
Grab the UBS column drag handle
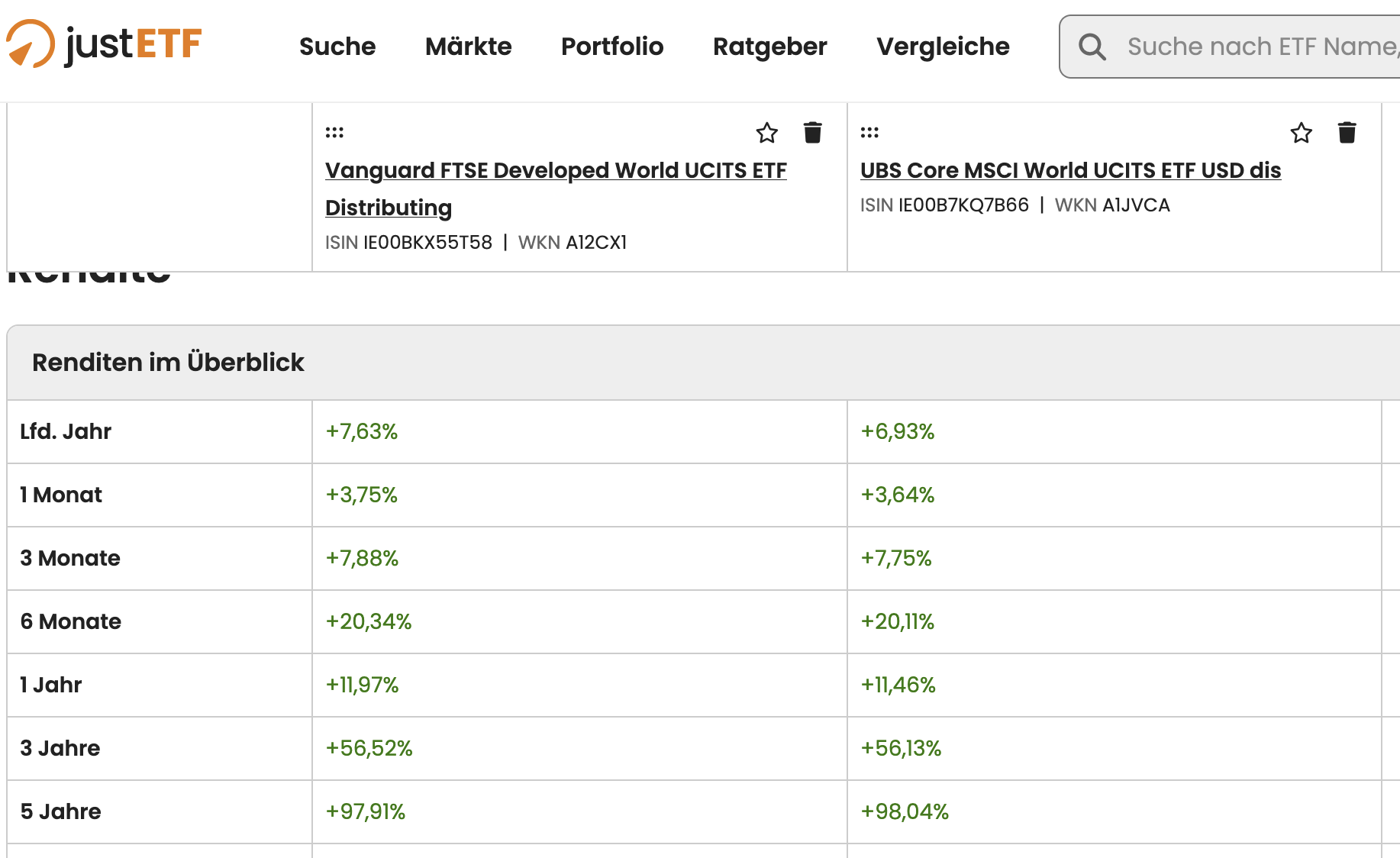coord(869,132)
